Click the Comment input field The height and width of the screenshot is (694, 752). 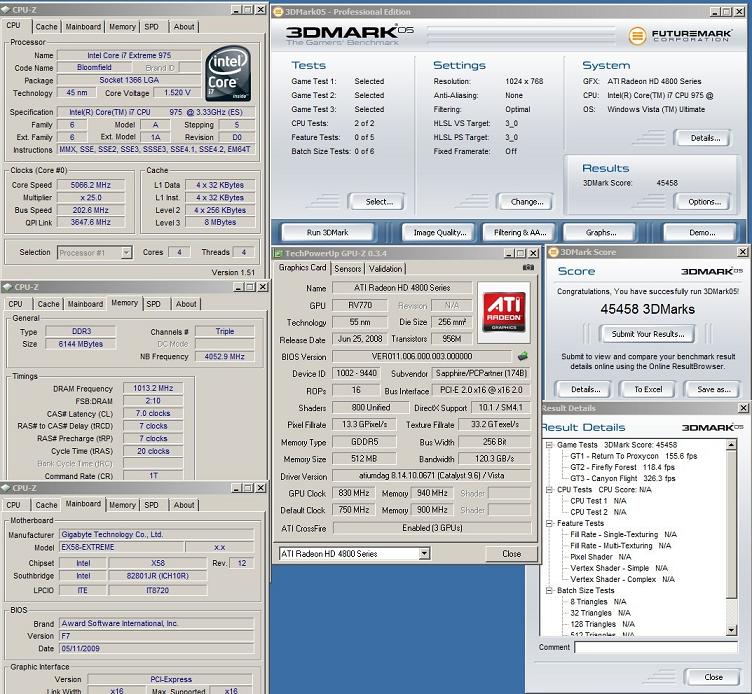point(656,647)
